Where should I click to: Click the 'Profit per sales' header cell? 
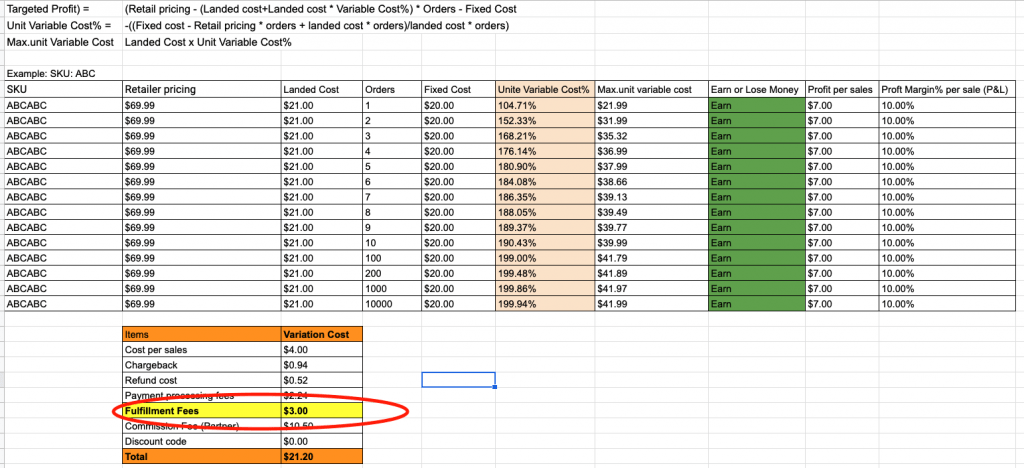(x=842, y=89)
